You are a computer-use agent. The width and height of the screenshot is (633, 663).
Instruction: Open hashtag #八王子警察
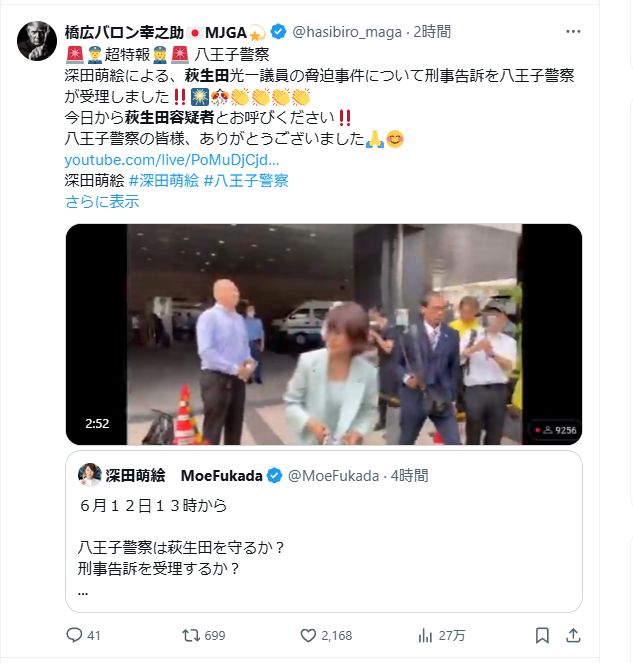246,181
